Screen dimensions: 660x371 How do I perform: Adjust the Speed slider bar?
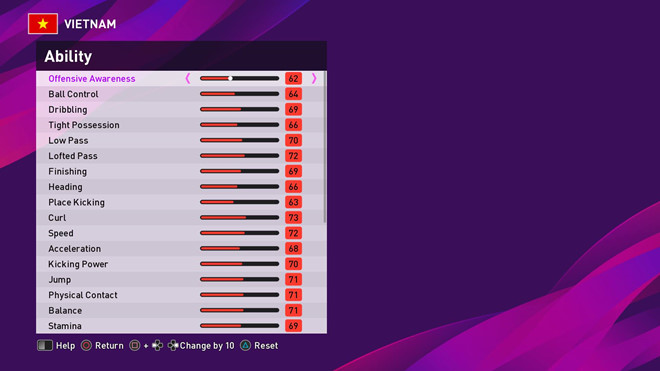point(240,233)
